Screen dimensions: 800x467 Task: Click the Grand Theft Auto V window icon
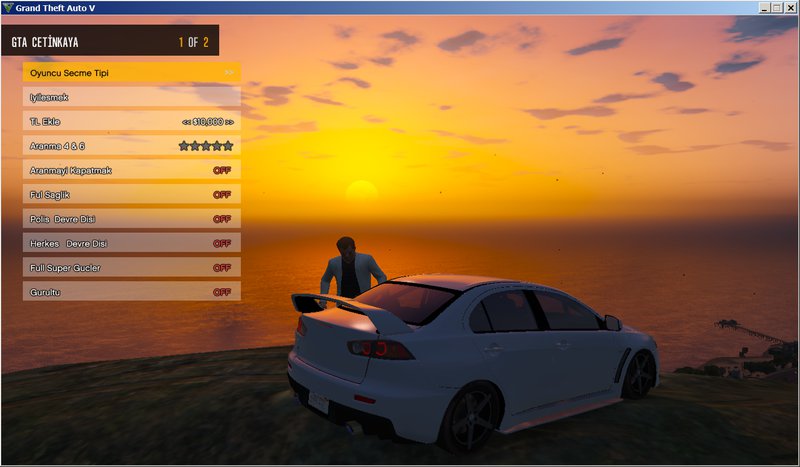[x=8, y=8]
